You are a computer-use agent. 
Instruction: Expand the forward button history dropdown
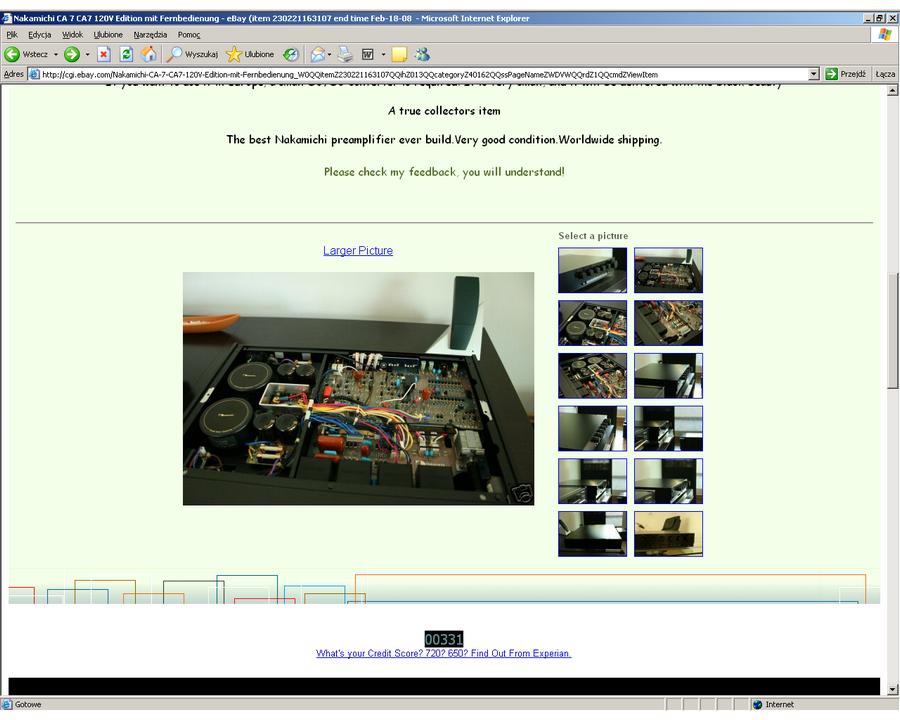point(87,55)
